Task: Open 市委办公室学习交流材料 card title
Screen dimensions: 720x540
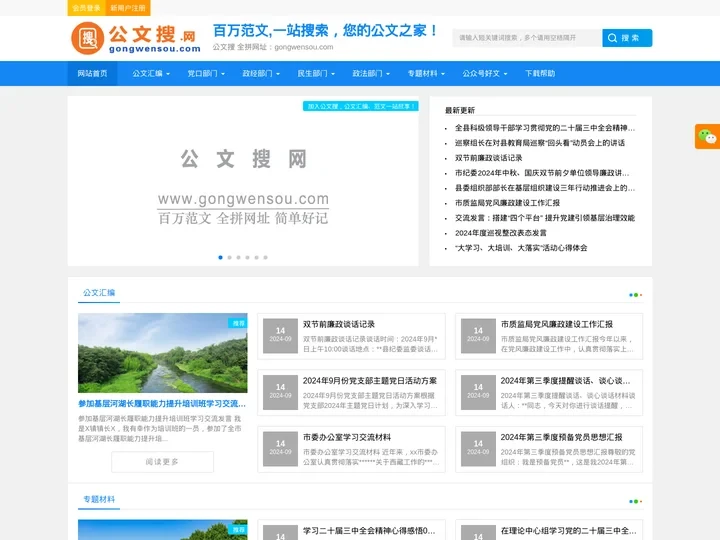Action: pyautogui.click(x=347, y=437)
